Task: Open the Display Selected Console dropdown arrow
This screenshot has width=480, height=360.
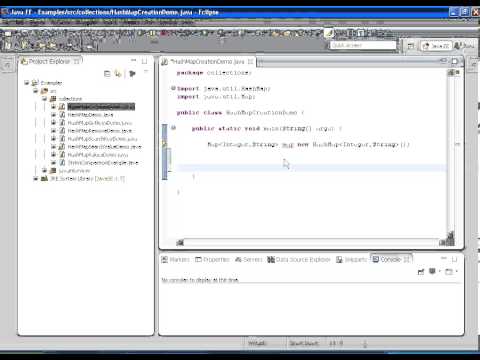Action: pyautogui.click(x=440, y=272)
